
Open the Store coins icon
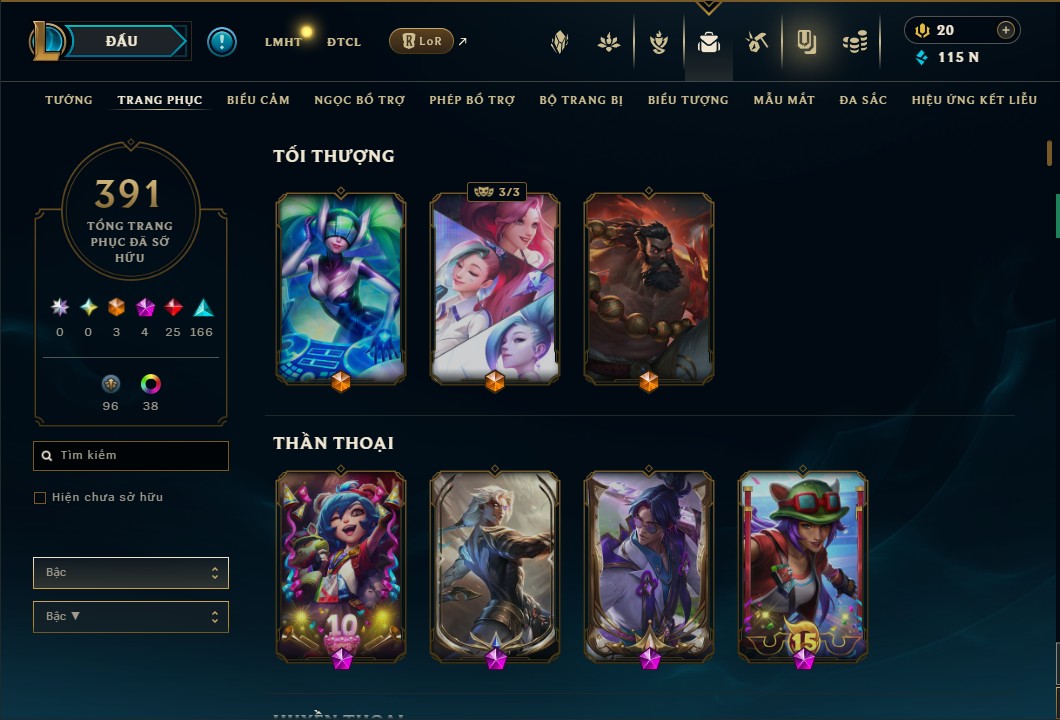855,43
